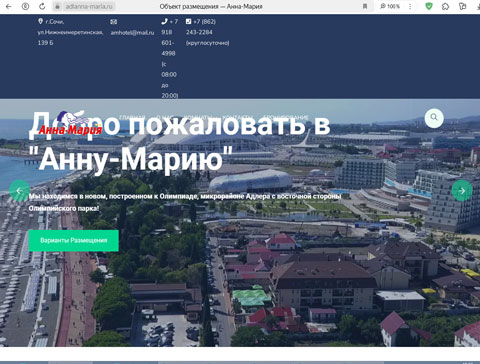This screenshot has width=480, height=364.
Task: Click the 'Добро пожаловать в' heading
Action: click(x=179, y=124)
